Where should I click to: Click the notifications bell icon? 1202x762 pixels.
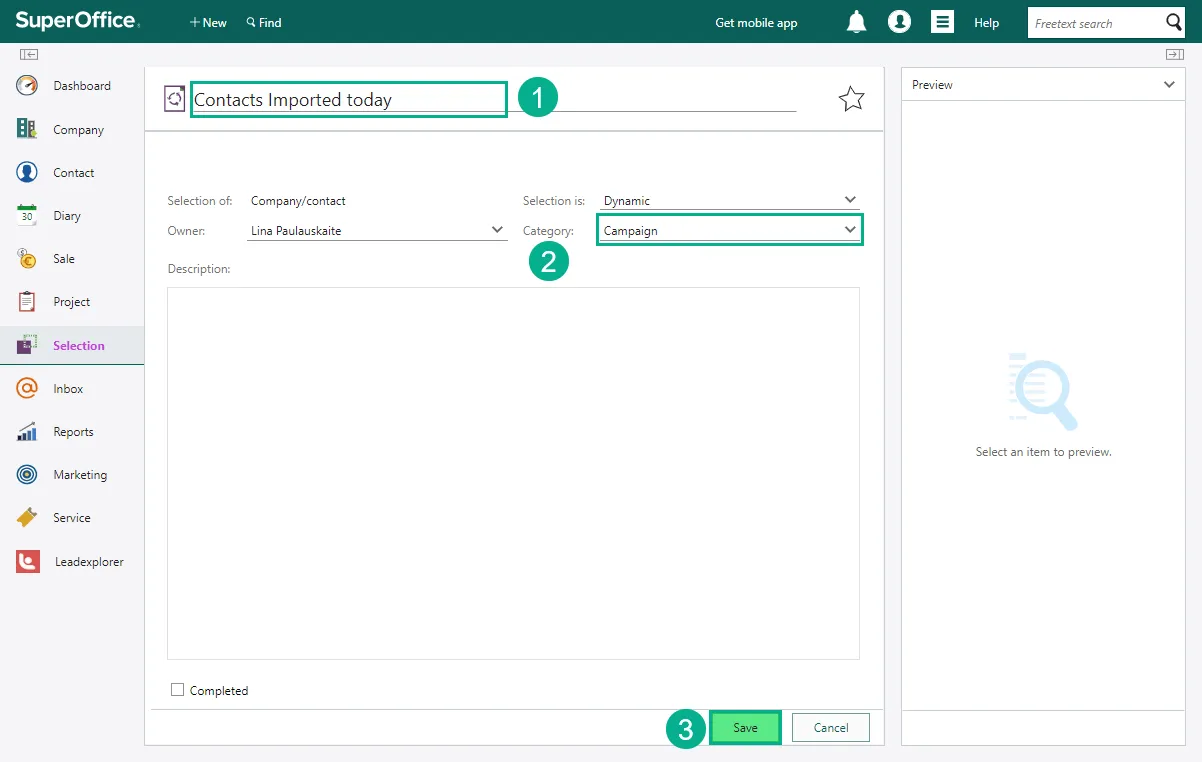point(856,22)
